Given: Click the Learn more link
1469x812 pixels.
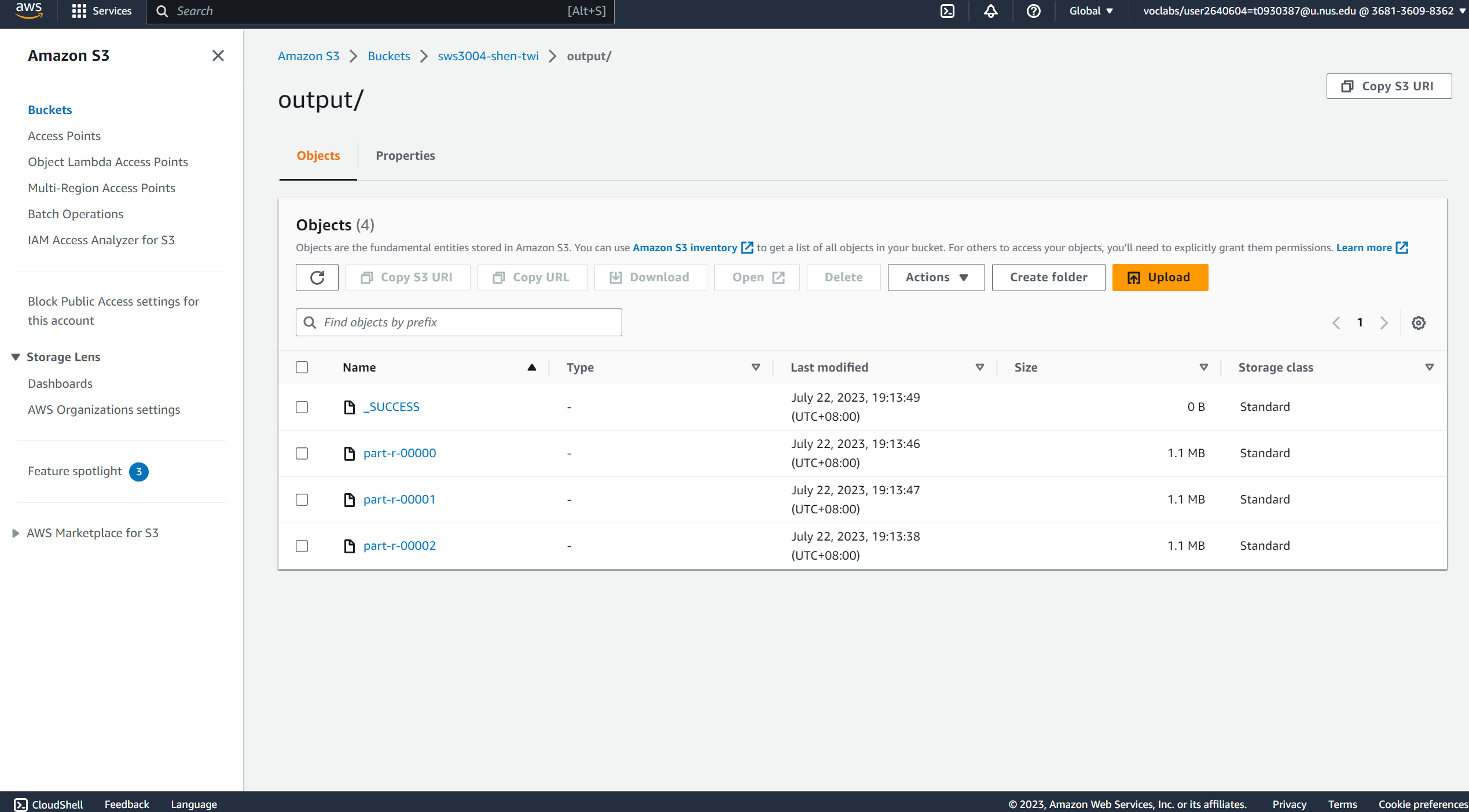Looking at the screenshot, I should (1364, 248).
